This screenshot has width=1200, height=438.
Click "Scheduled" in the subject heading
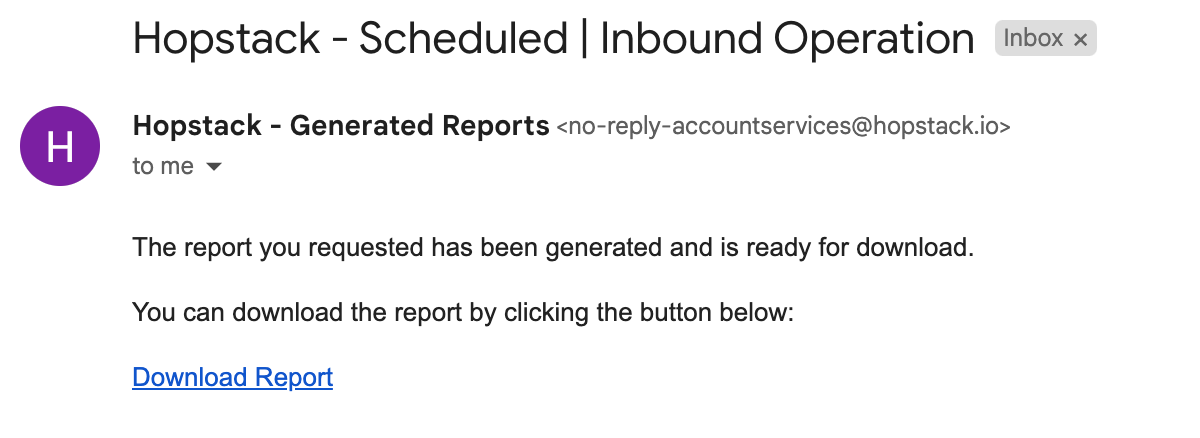(x=463, y=39)
